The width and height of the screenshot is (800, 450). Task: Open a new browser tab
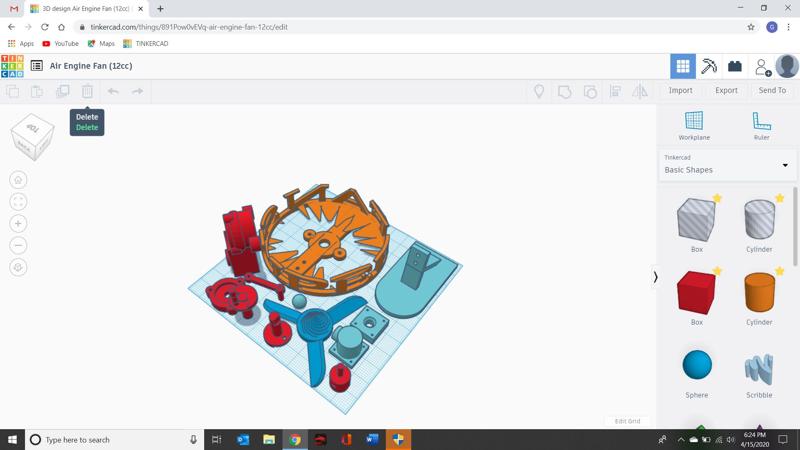point(160,9)
